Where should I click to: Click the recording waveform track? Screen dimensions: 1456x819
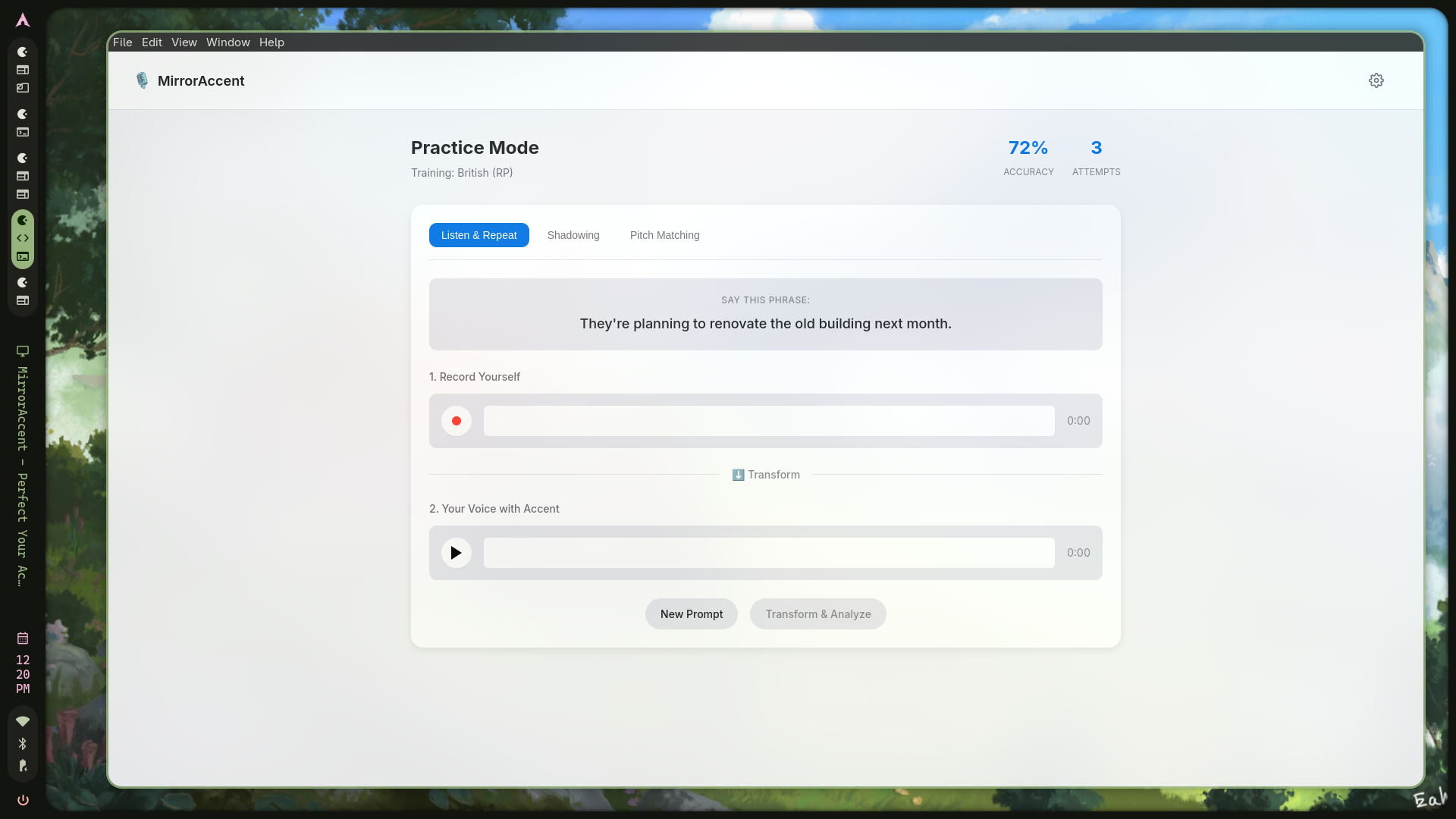coord(768,421)
